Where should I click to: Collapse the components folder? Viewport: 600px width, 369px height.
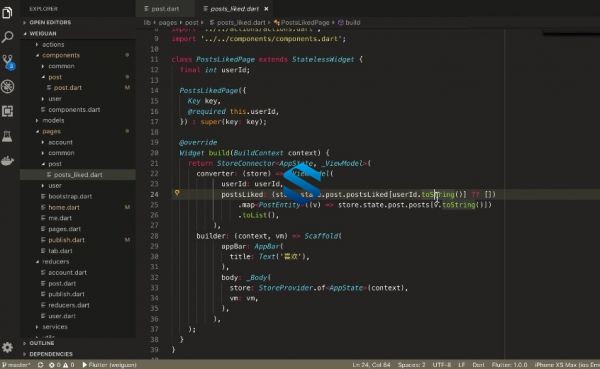click(x=61, y=55)
